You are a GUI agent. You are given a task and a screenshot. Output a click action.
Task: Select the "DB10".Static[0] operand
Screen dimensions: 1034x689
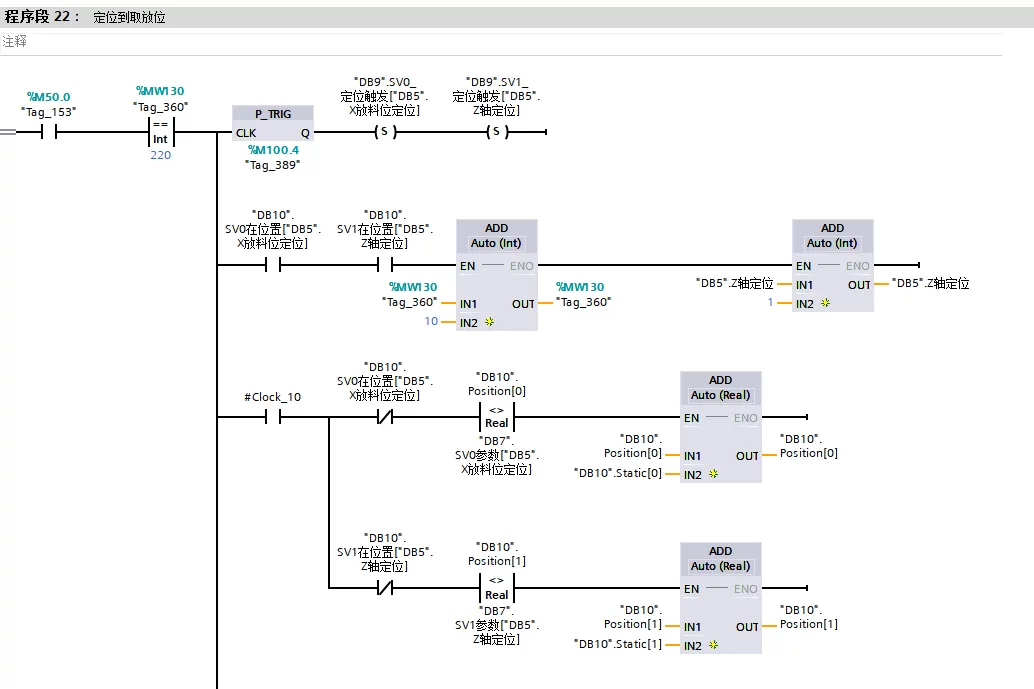tap(618, 473)
